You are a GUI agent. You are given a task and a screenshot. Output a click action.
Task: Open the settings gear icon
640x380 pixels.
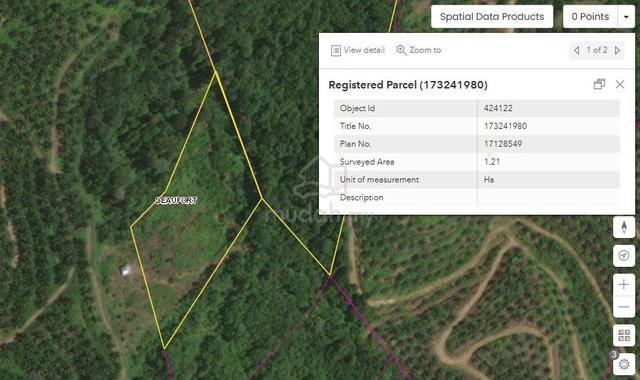click(x=624, y=364)
